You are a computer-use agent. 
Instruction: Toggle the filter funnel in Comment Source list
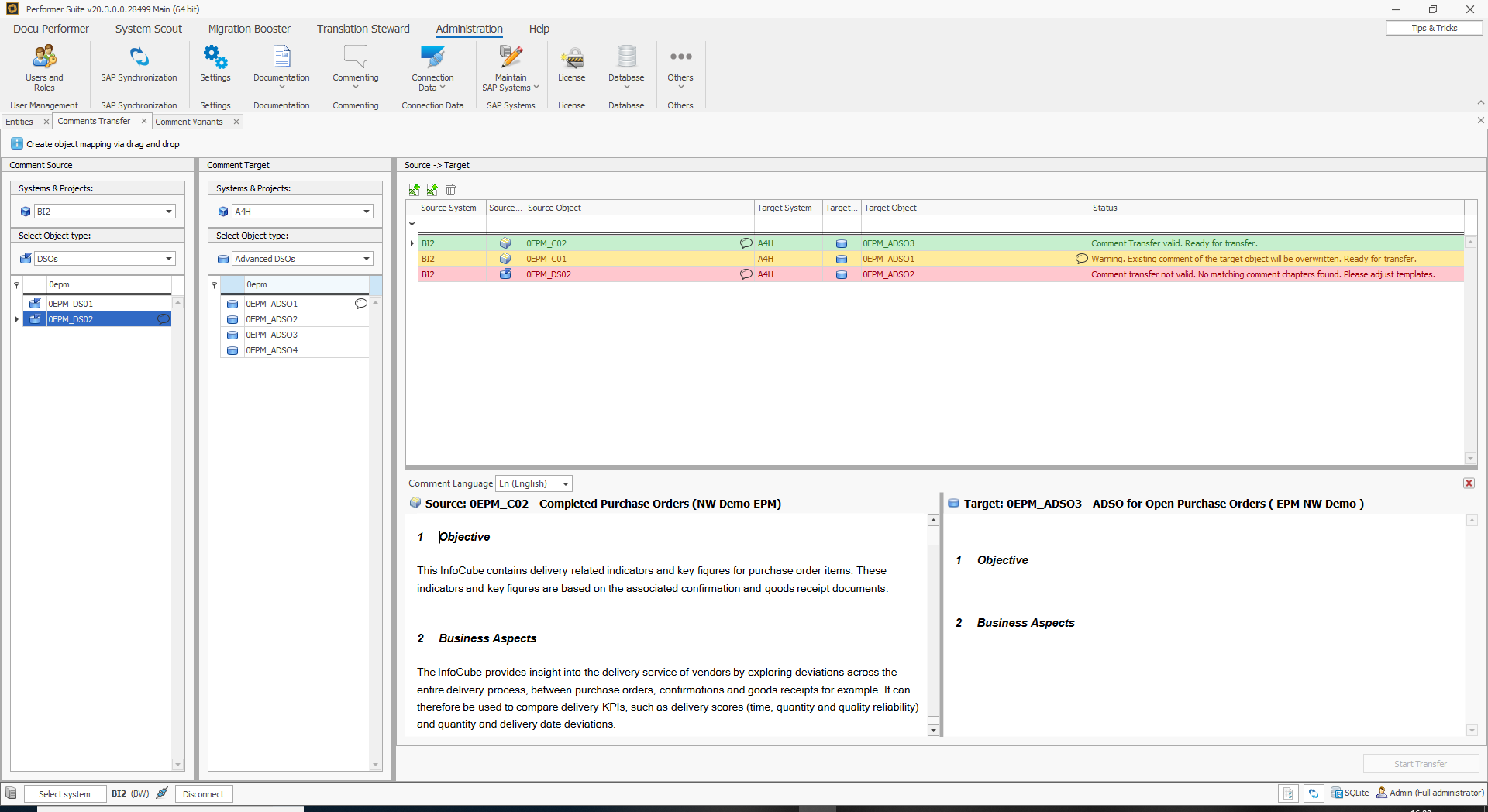[16, 284]
